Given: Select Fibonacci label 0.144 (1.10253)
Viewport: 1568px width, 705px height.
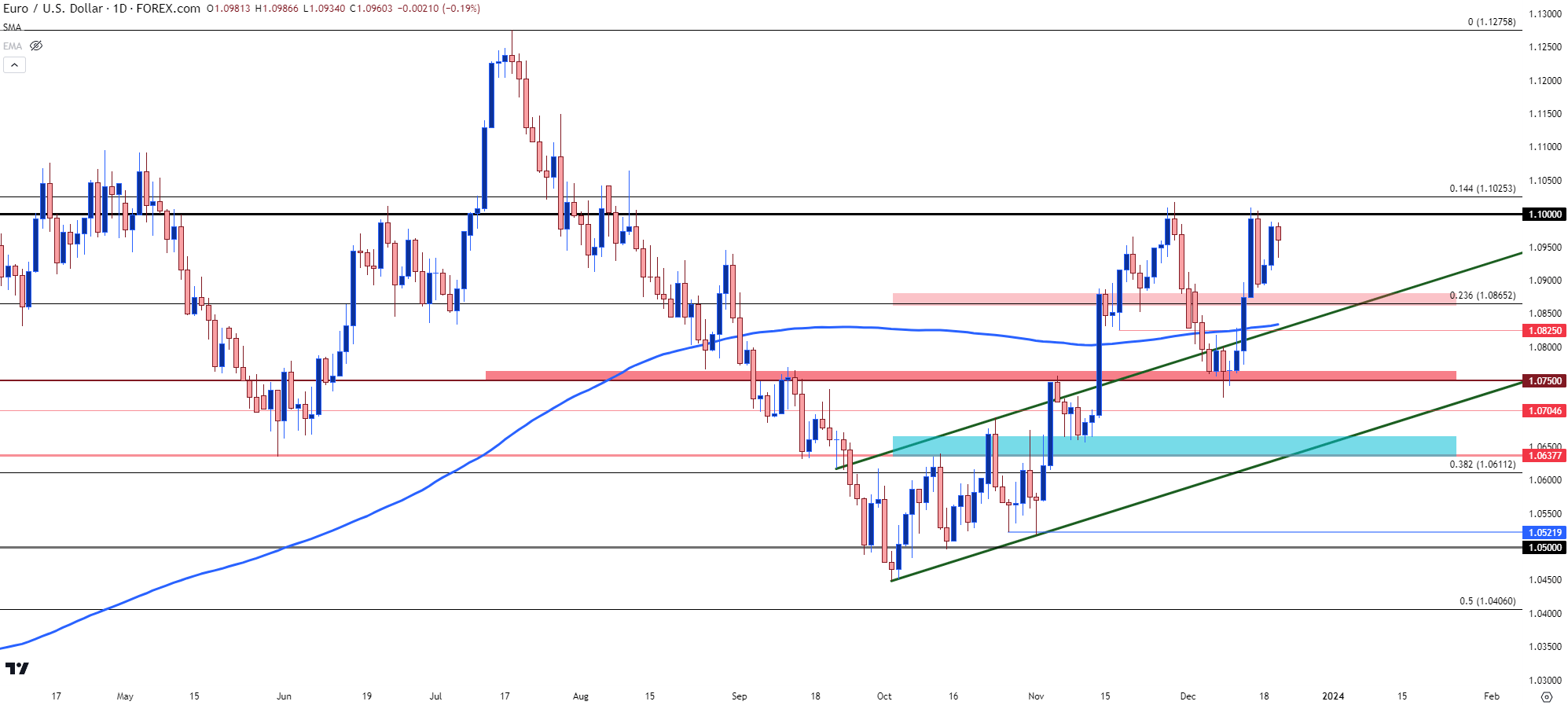Looking at the screenshot, I should [x=1483, y=189].
